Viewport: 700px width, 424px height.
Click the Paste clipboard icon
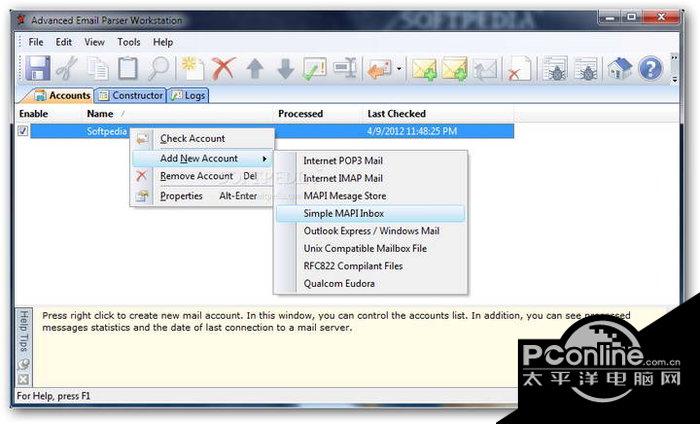(128, 69)
